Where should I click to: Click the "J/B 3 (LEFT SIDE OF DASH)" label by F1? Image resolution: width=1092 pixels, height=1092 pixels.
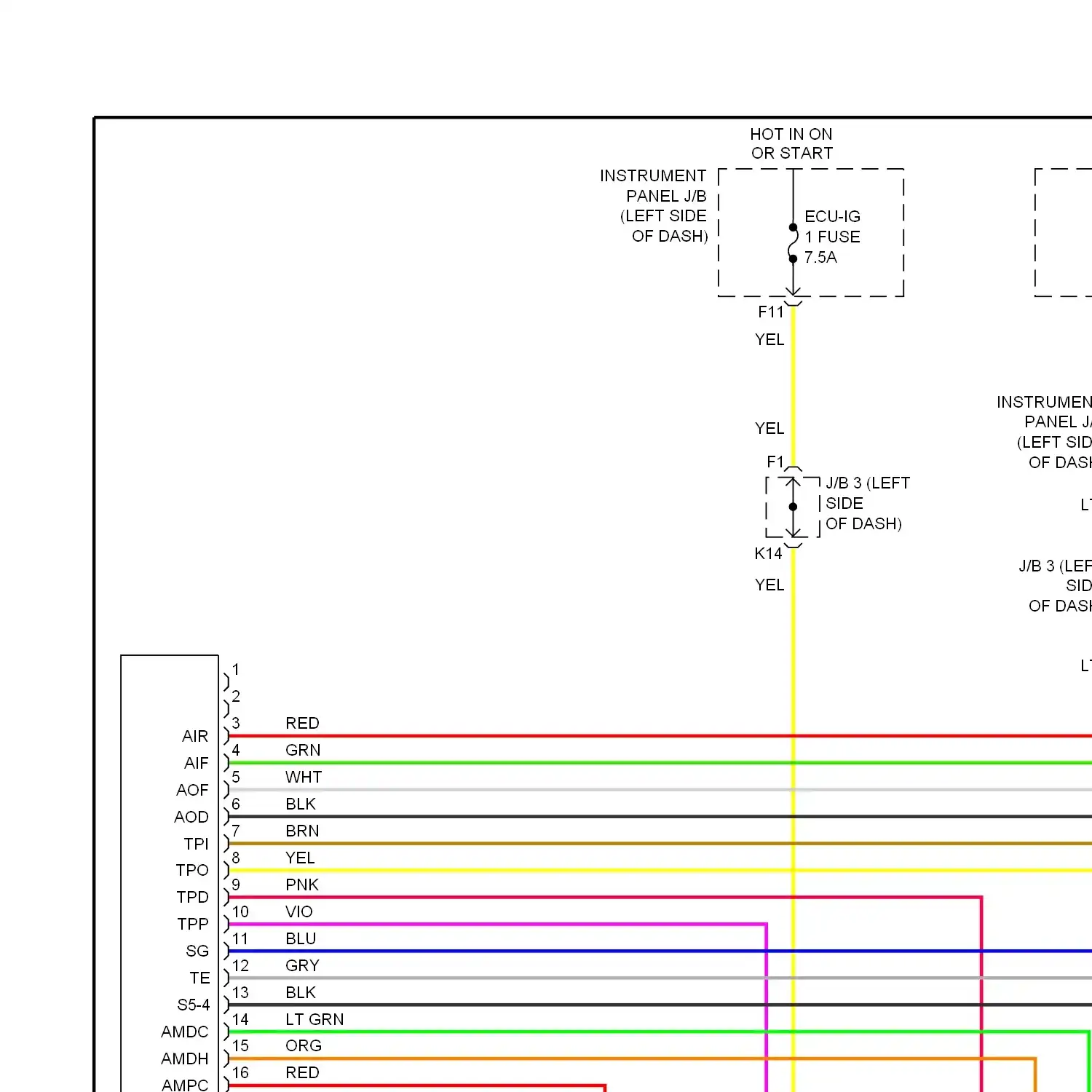coord(868,503)
